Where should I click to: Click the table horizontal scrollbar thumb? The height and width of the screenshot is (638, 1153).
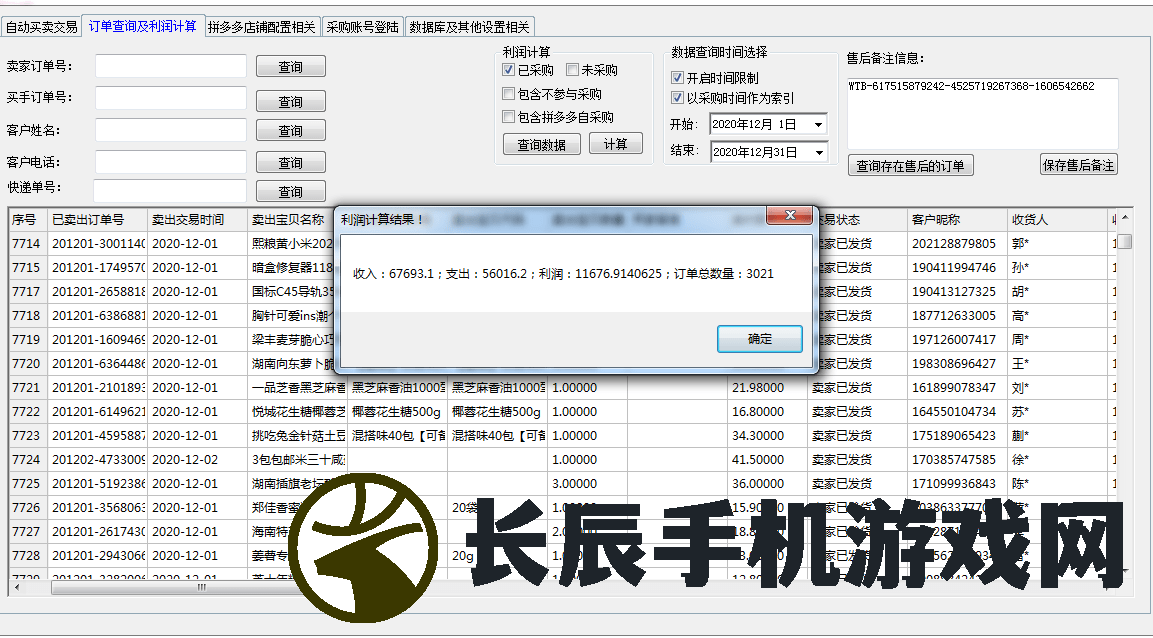[x=201, y=588]
